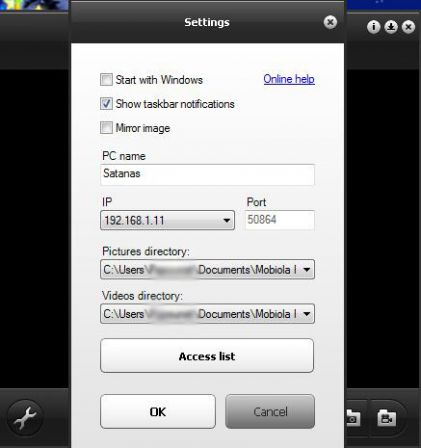Viewport: 421px width, 448px height.
Task: Confirm settings with OK button
Action: click(158, 412)
